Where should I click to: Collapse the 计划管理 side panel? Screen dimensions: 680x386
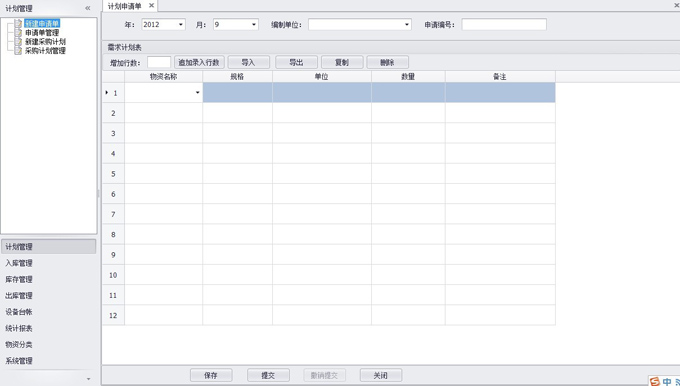tap(88, 8)
